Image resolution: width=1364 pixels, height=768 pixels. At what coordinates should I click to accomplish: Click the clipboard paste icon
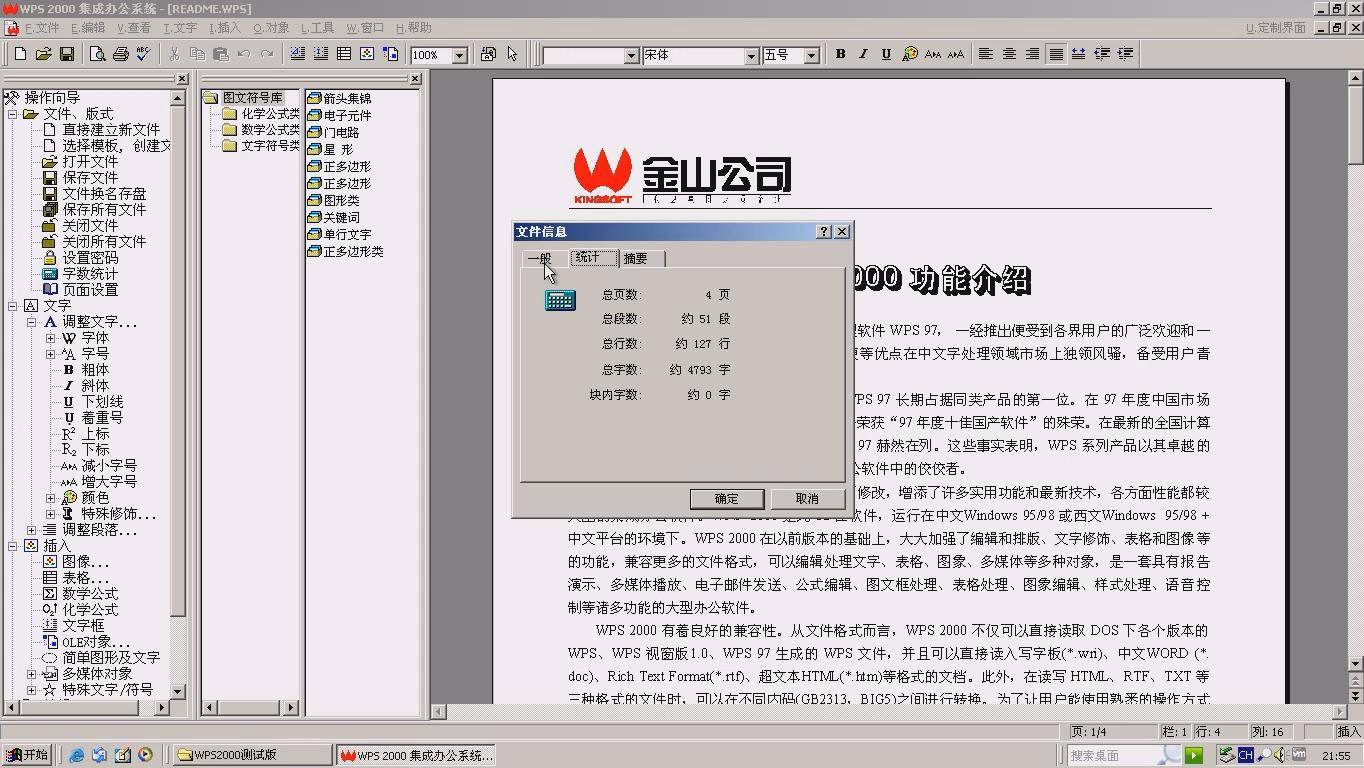[x=220, y=54]
